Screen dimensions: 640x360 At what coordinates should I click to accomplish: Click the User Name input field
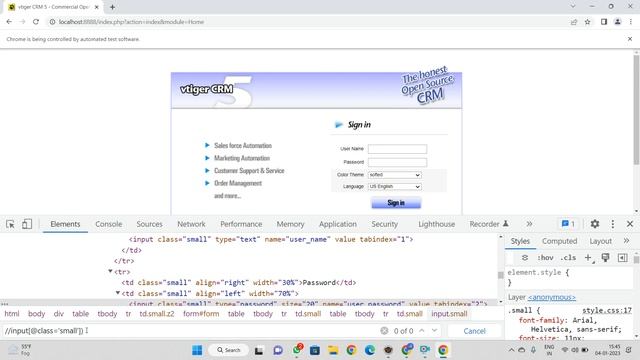(397, 149)
